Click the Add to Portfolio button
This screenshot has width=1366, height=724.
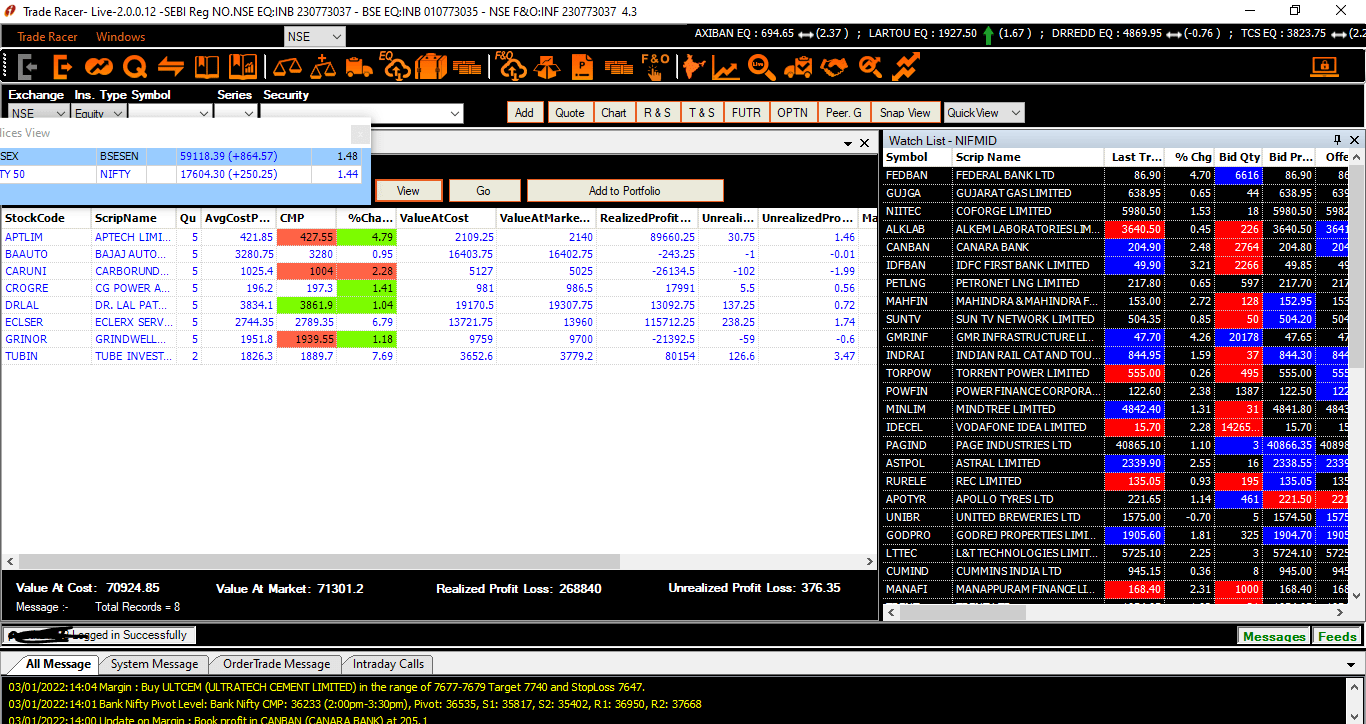point(625,190)
